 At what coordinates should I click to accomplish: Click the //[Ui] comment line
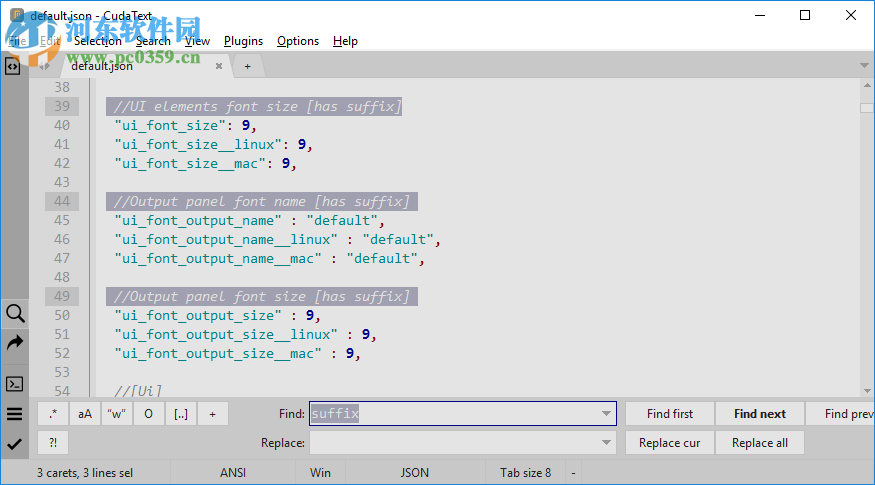138,390
